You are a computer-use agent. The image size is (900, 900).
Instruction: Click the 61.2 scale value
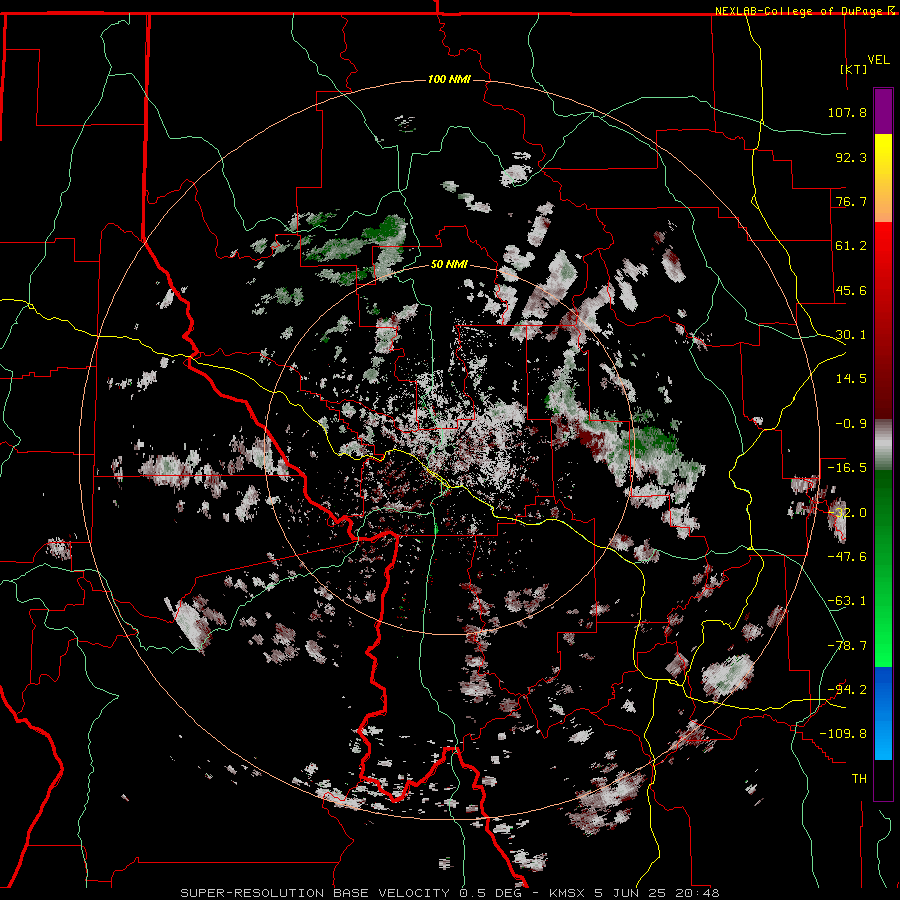point(851,246)
